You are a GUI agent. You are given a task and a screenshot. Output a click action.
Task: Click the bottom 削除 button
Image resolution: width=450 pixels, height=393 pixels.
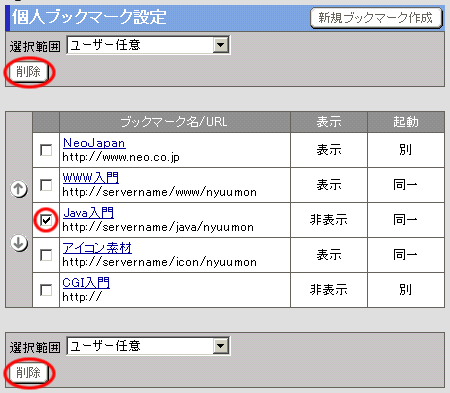coord(29,373)
